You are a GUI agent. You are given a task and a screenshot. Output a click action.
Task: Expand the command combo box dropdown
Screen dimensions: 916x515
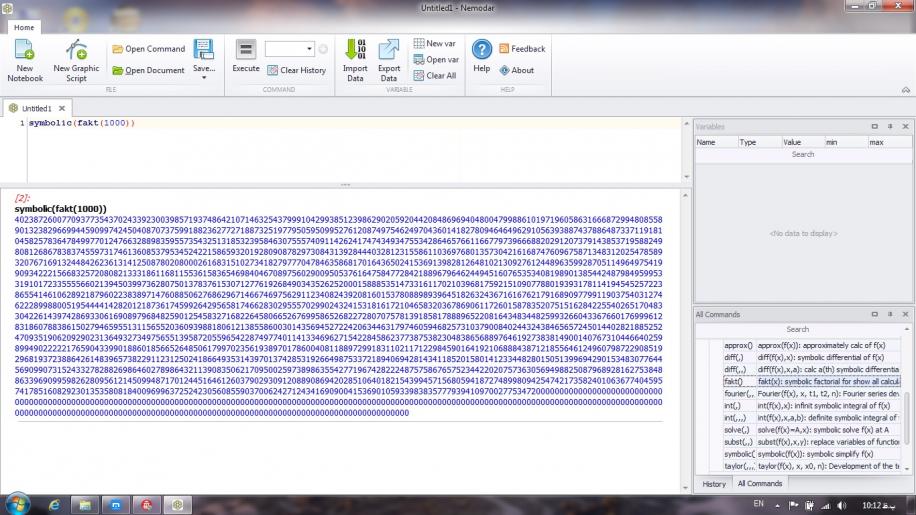pyautogui.click(x=310, y=49)
